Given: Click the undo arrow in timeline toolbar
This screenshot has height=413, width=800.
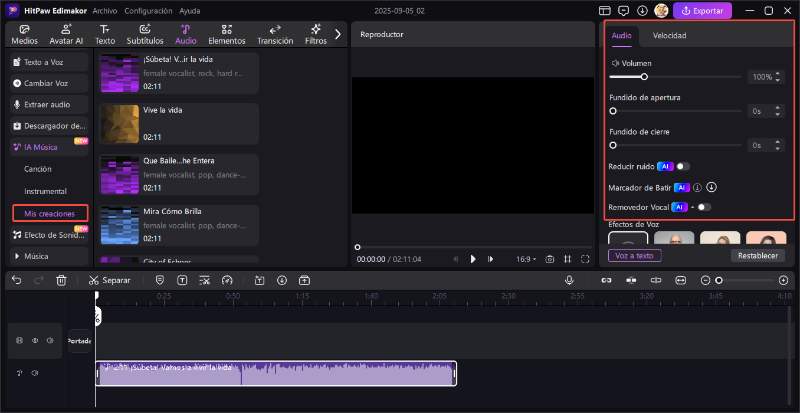Looking at the screenshot, I should point(17,280).
